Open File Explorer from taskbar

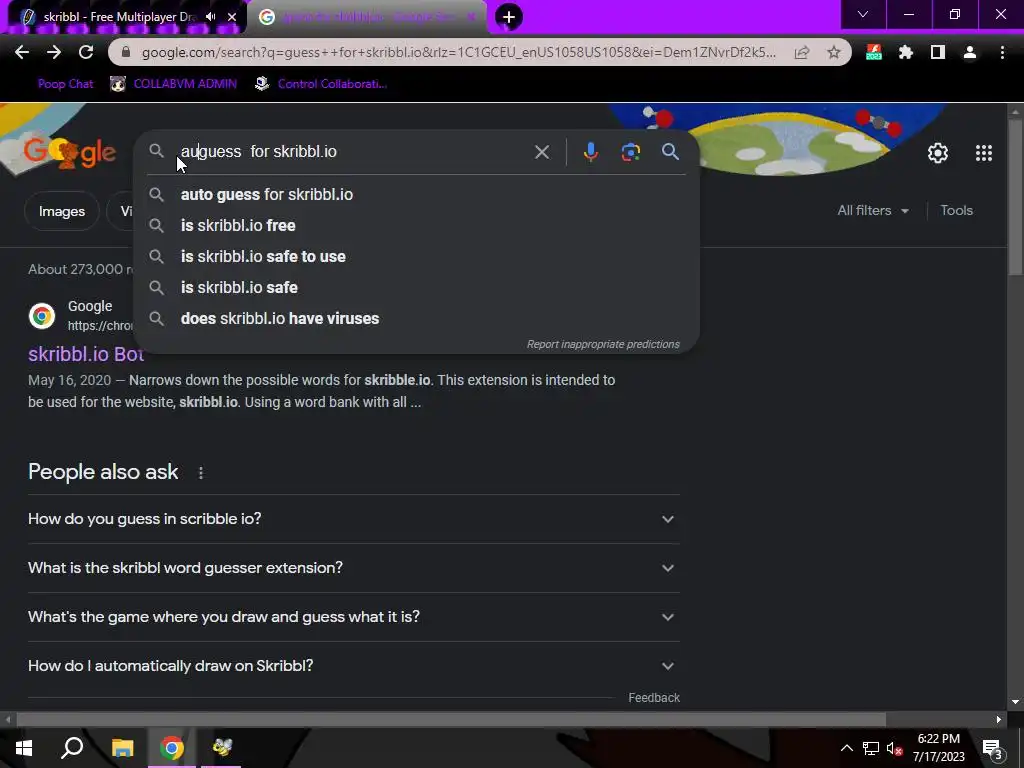pyautogui.click(x=122, y=748)
